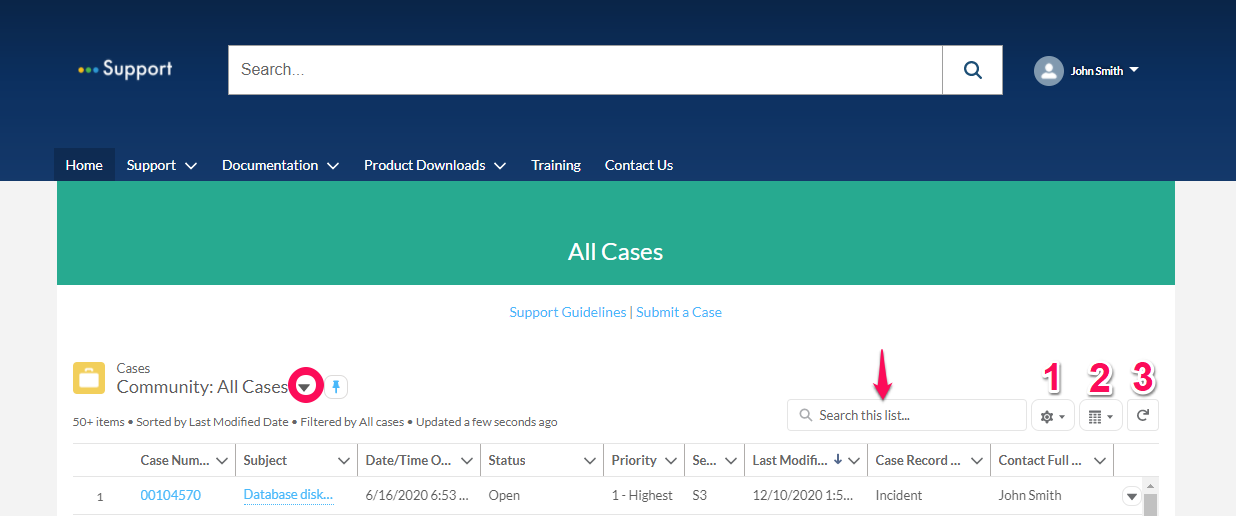Sort by the Case Number column
Screen dimensions: 1236x516
pos(175,461)
